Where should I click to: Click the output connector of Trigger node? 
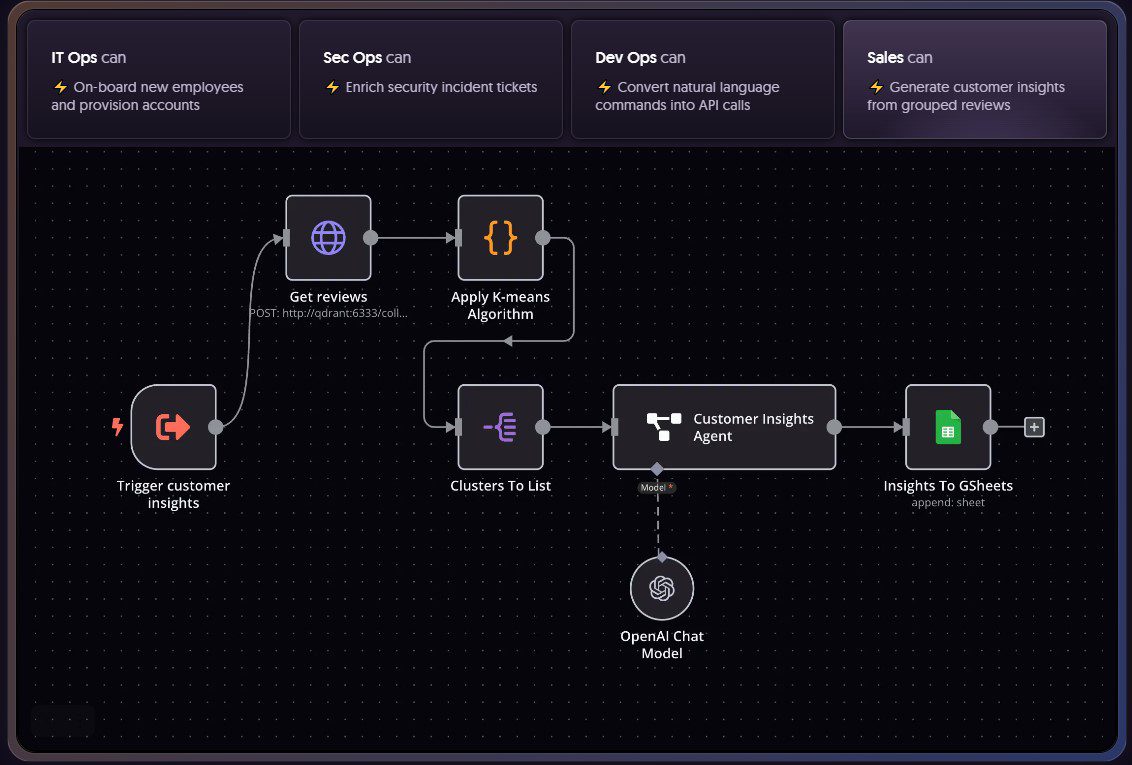(215, 427)
